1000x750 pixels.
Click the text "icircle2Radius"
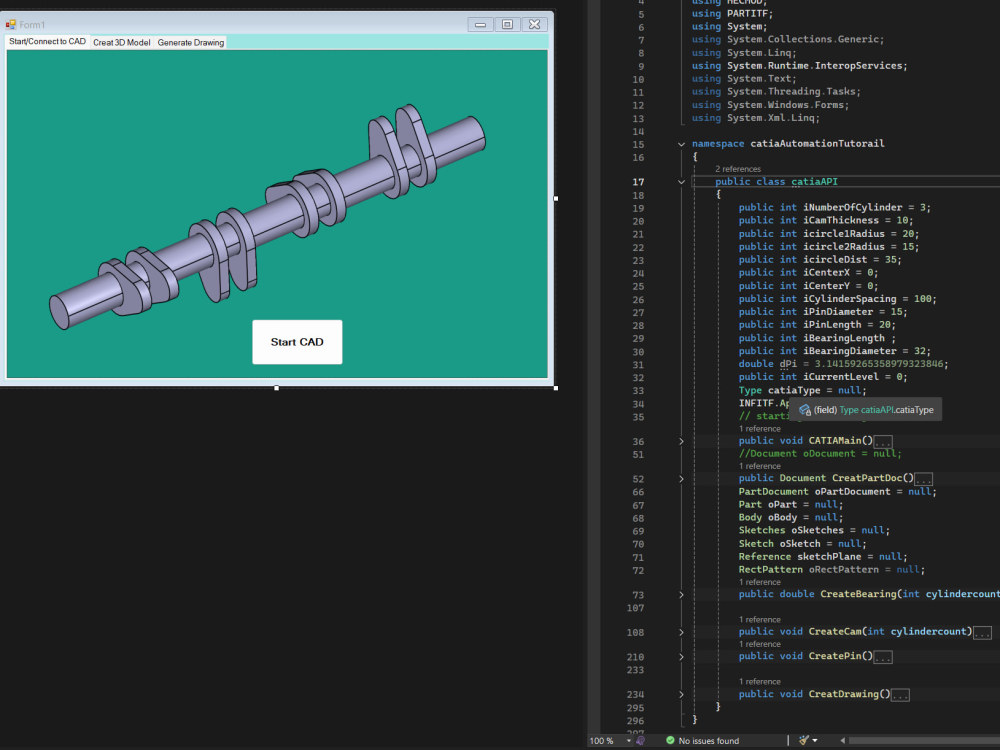(x=844, y=247)
